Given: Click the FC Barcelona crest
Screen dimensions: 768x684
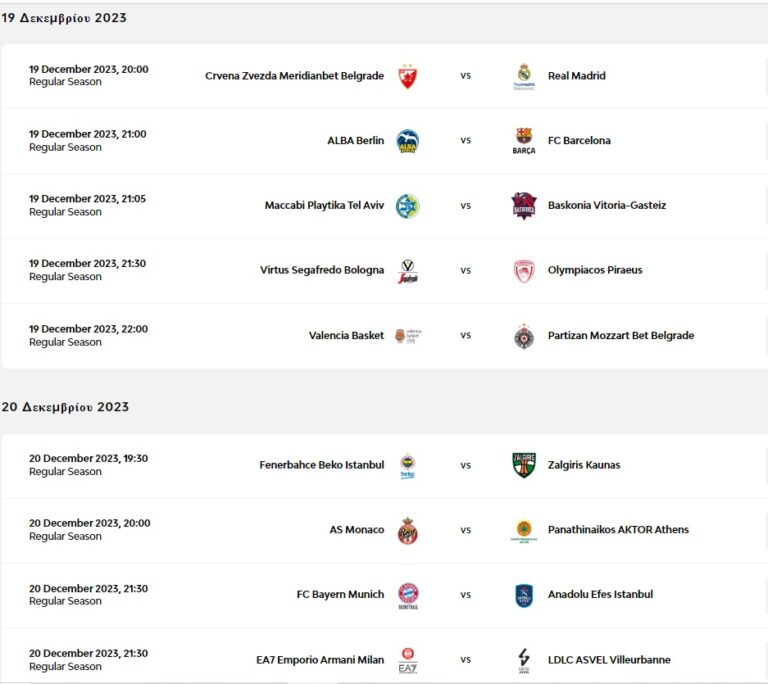Looking at the screenshot, I should point(524,141).
